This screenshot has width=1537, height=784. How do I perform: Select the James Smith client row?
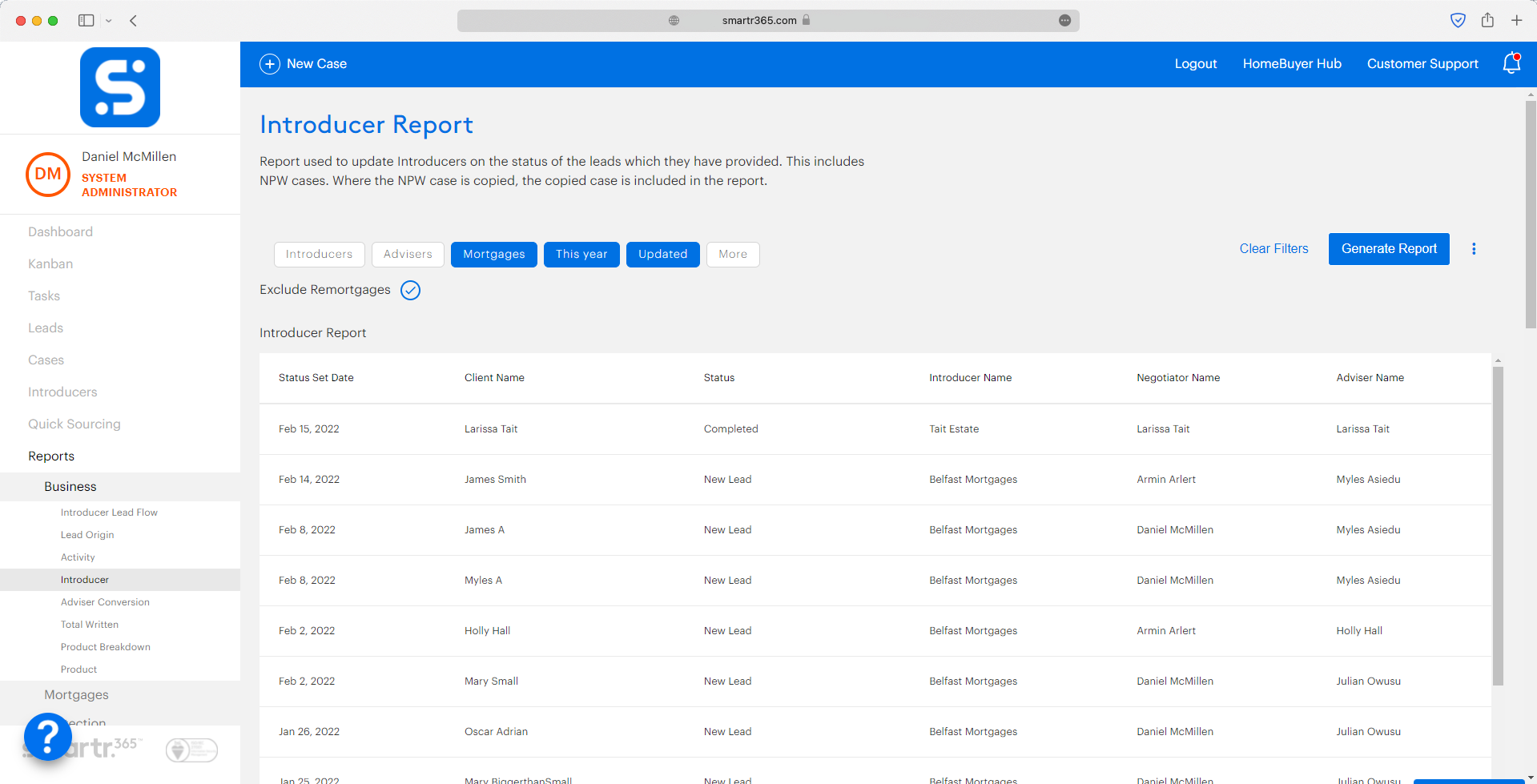(875, 480)
